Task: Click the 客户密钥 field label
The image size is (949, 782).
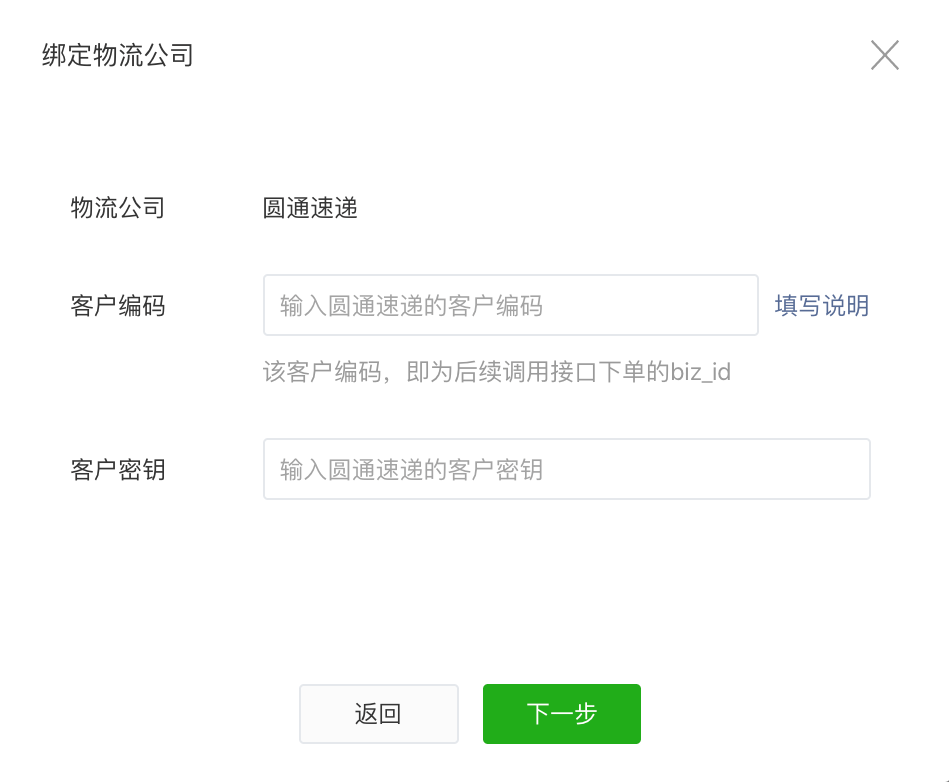Action: click(x=118, y=469)
